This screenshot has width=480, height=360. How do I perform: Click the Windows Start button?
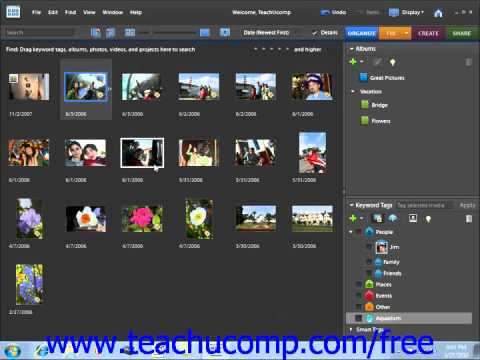coord(12,351)
